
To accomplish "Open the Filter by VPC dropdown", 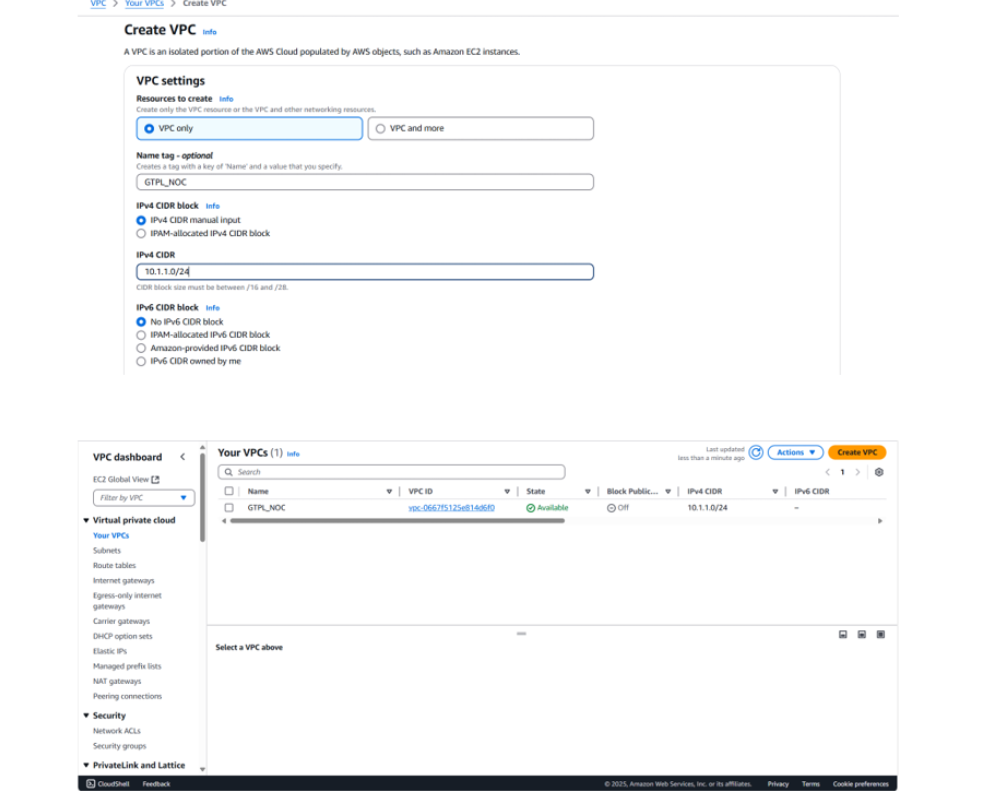I will pyautogui.click(x=143, y=498).
